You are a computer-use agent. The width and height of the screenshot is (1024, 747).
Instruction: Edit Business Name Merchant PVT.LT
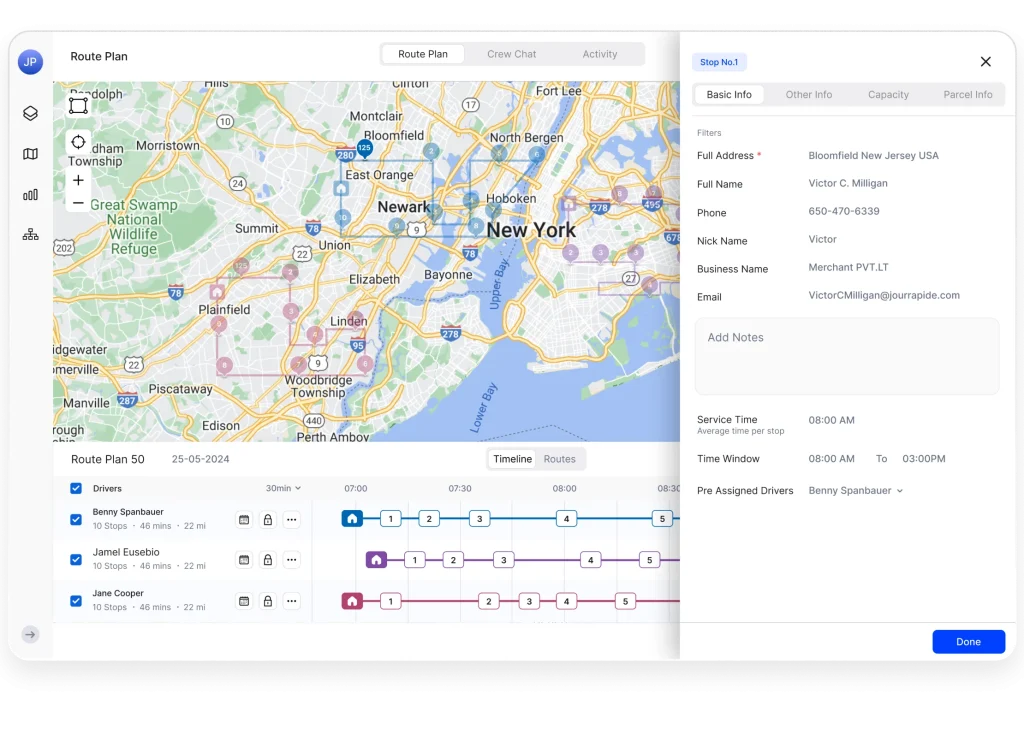(848, 267)
